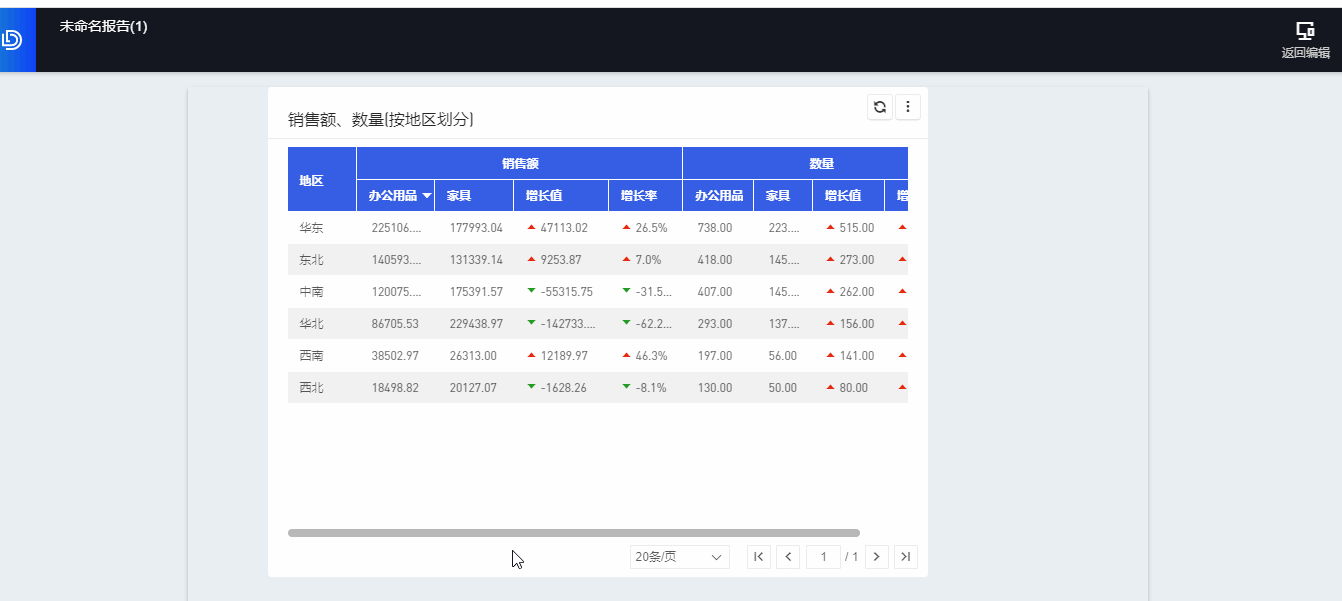Select the 中南 row label
This screenshot has width=1342, height=601.
tap(311, 292)
